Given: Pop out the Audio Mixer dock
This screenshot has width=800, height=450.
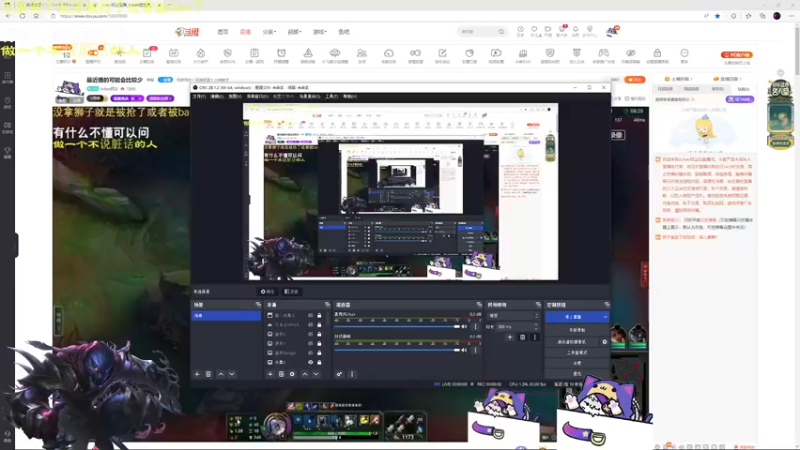Looking at the screenshot, I should pyautogui.click(x=479, y=305).
